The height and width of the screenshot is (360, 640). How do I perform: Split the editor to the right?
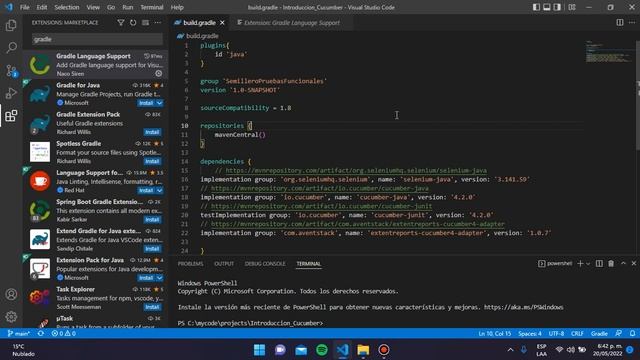pyautogui.click(x=620, y=22)
